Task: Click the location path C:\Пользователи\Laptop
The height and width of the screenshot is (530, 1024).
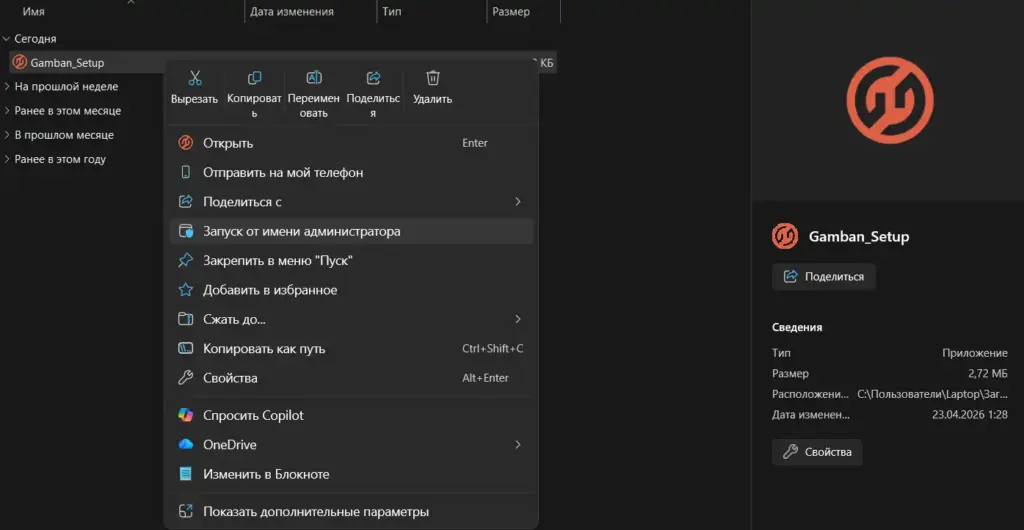Action: [933, 394]
